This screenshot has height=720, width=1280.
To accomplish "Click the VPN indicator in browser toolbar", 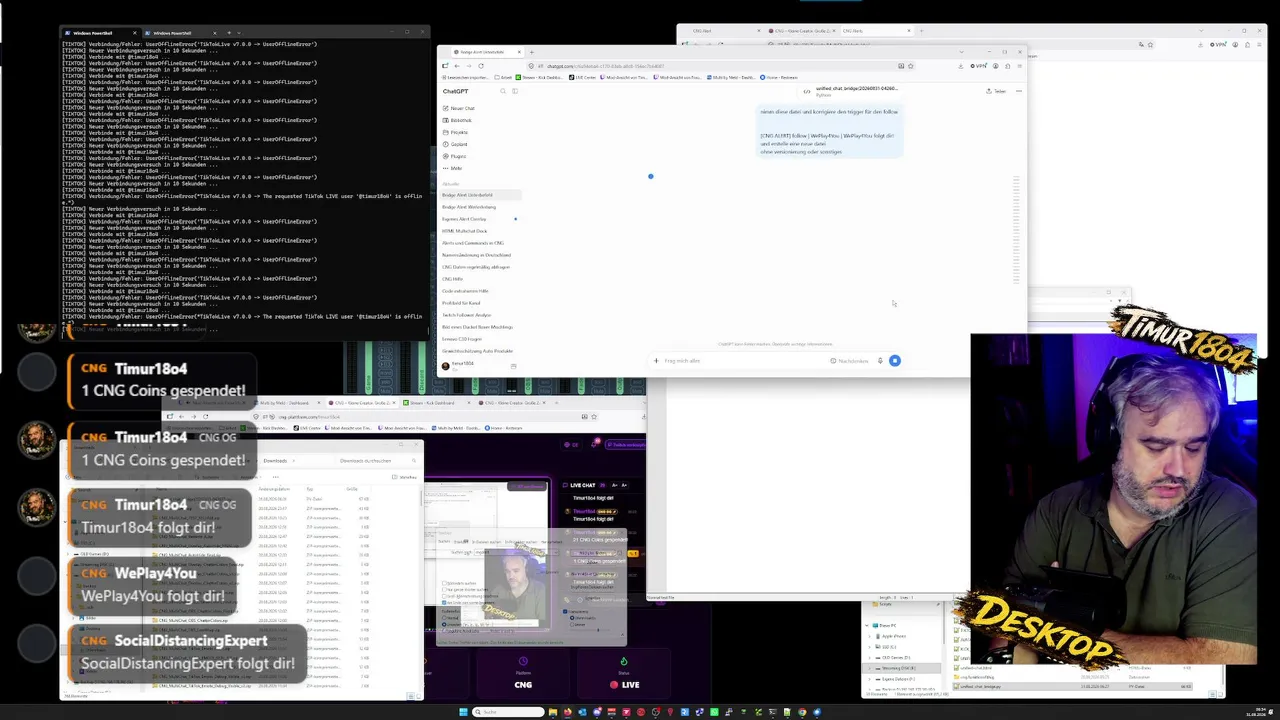I will tap(979, 66).
